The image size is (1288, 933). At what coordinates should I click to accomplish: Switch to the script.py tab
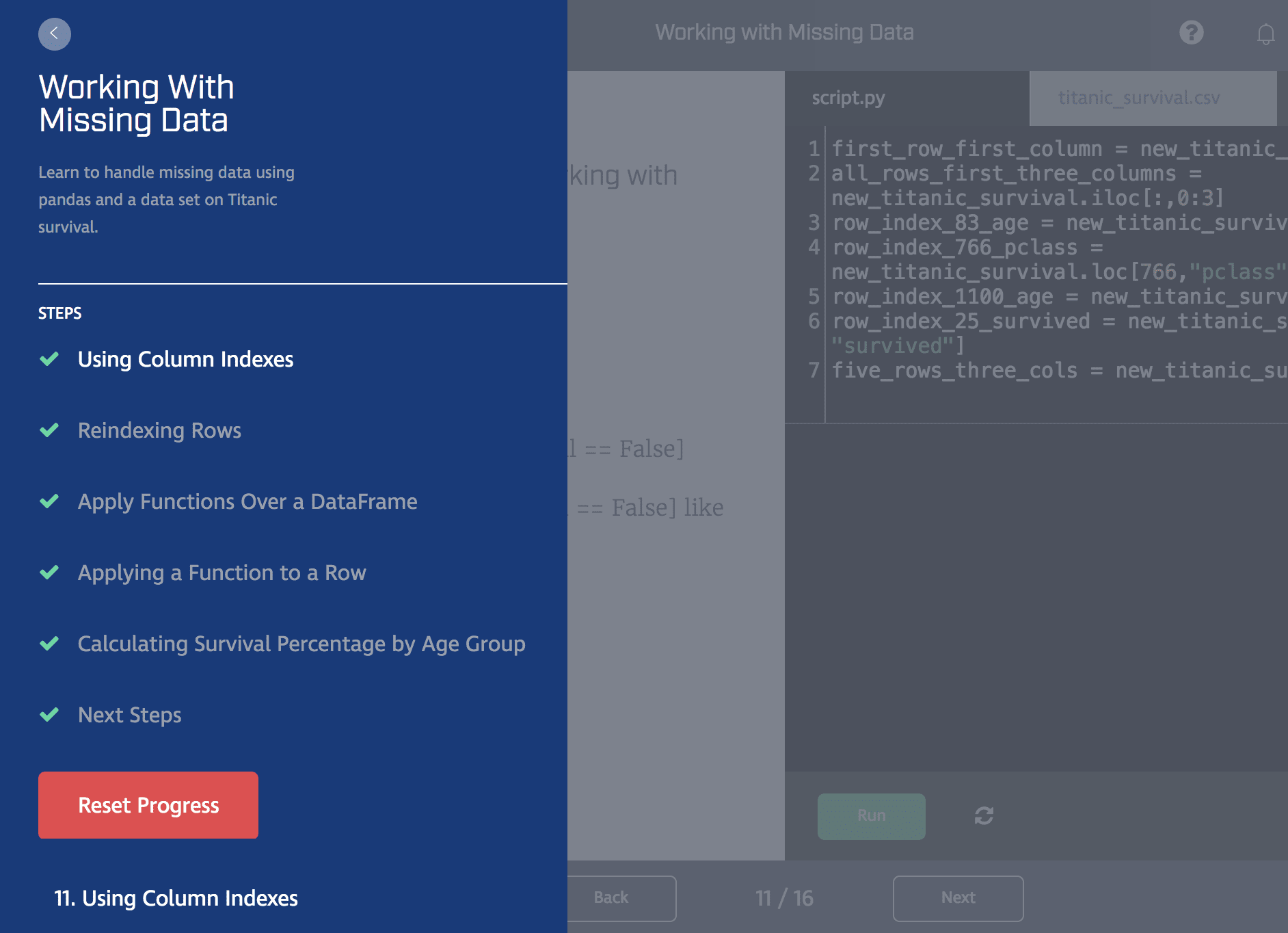848,98
